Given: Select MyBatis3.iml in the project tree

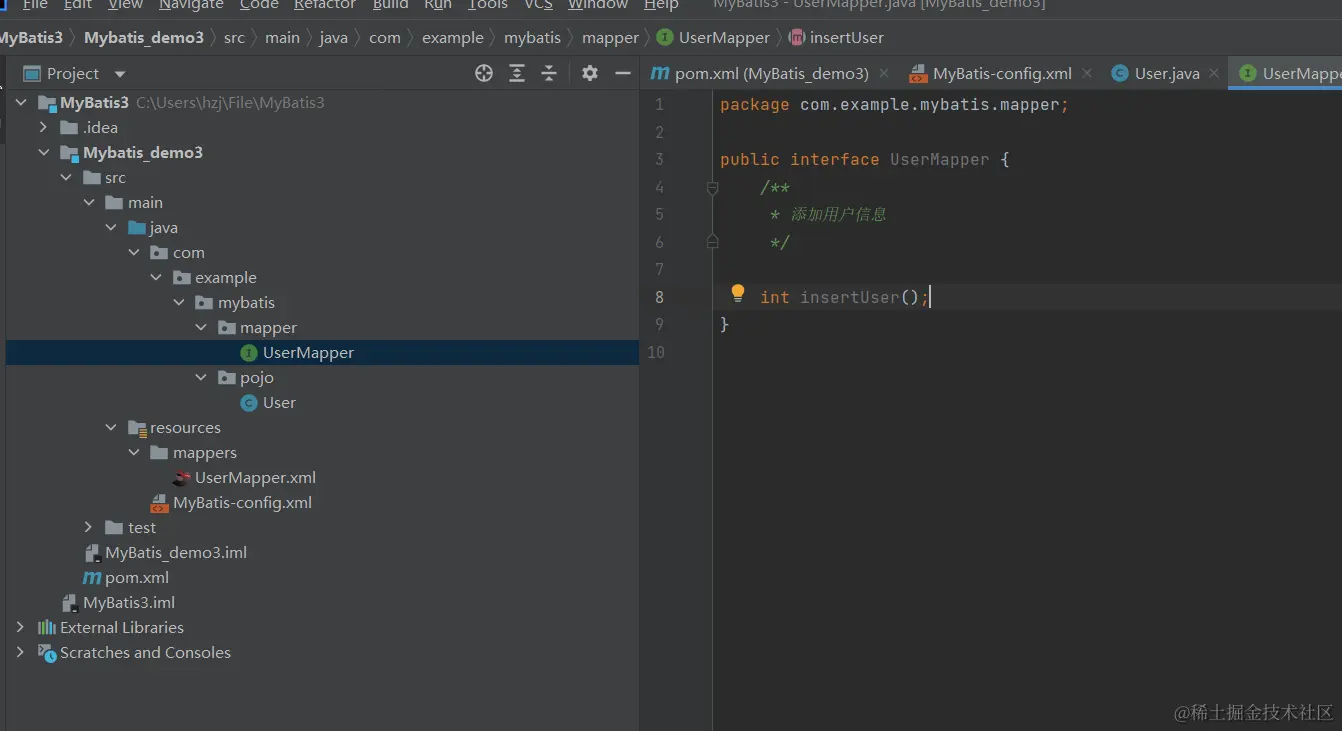Looking at the screenshot, I should pyautogui.click(x=129, y=602).
